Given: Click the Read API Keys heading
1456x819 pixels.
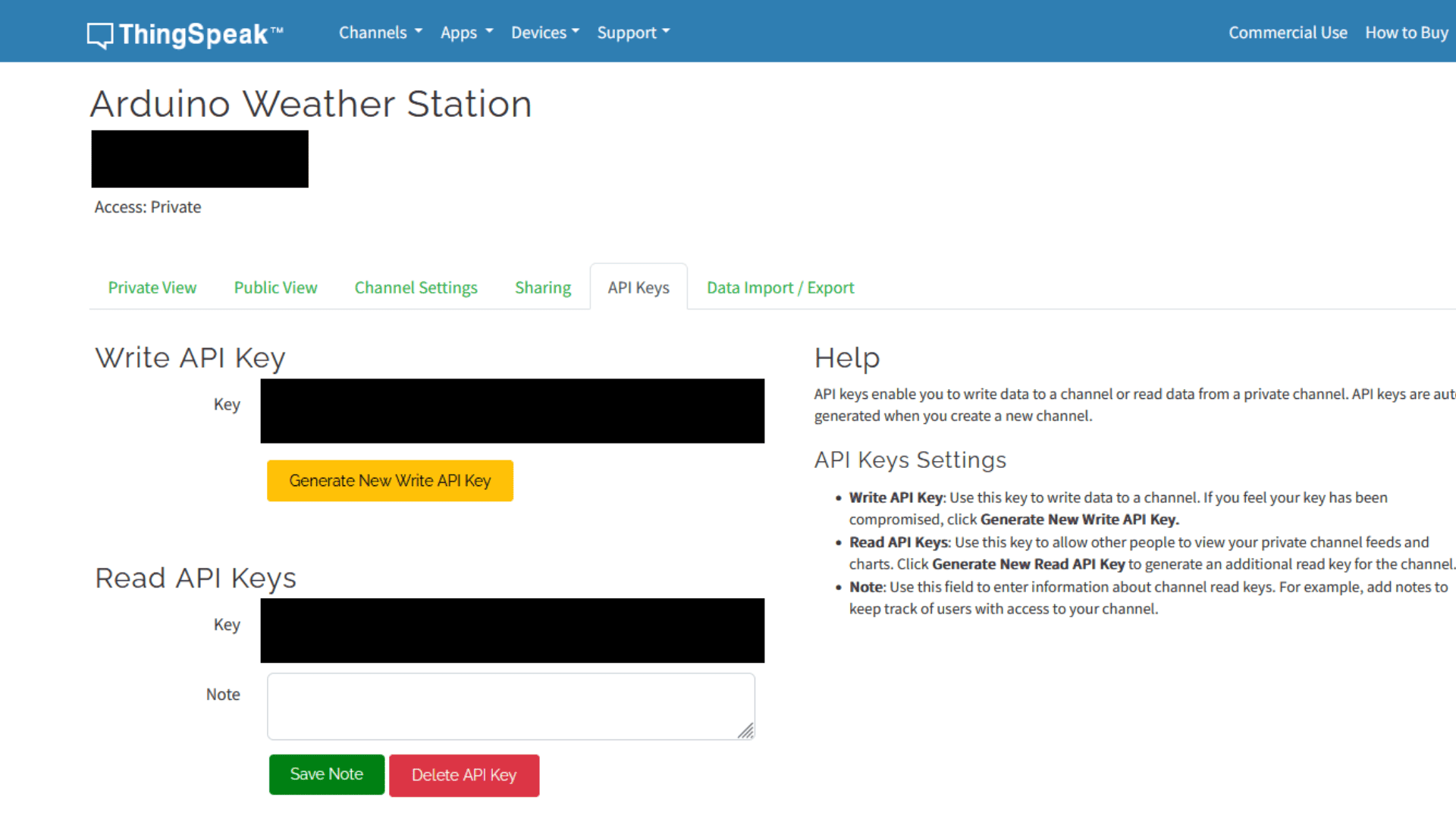Looking at the screenshot, I should click(x=196, y=578).
